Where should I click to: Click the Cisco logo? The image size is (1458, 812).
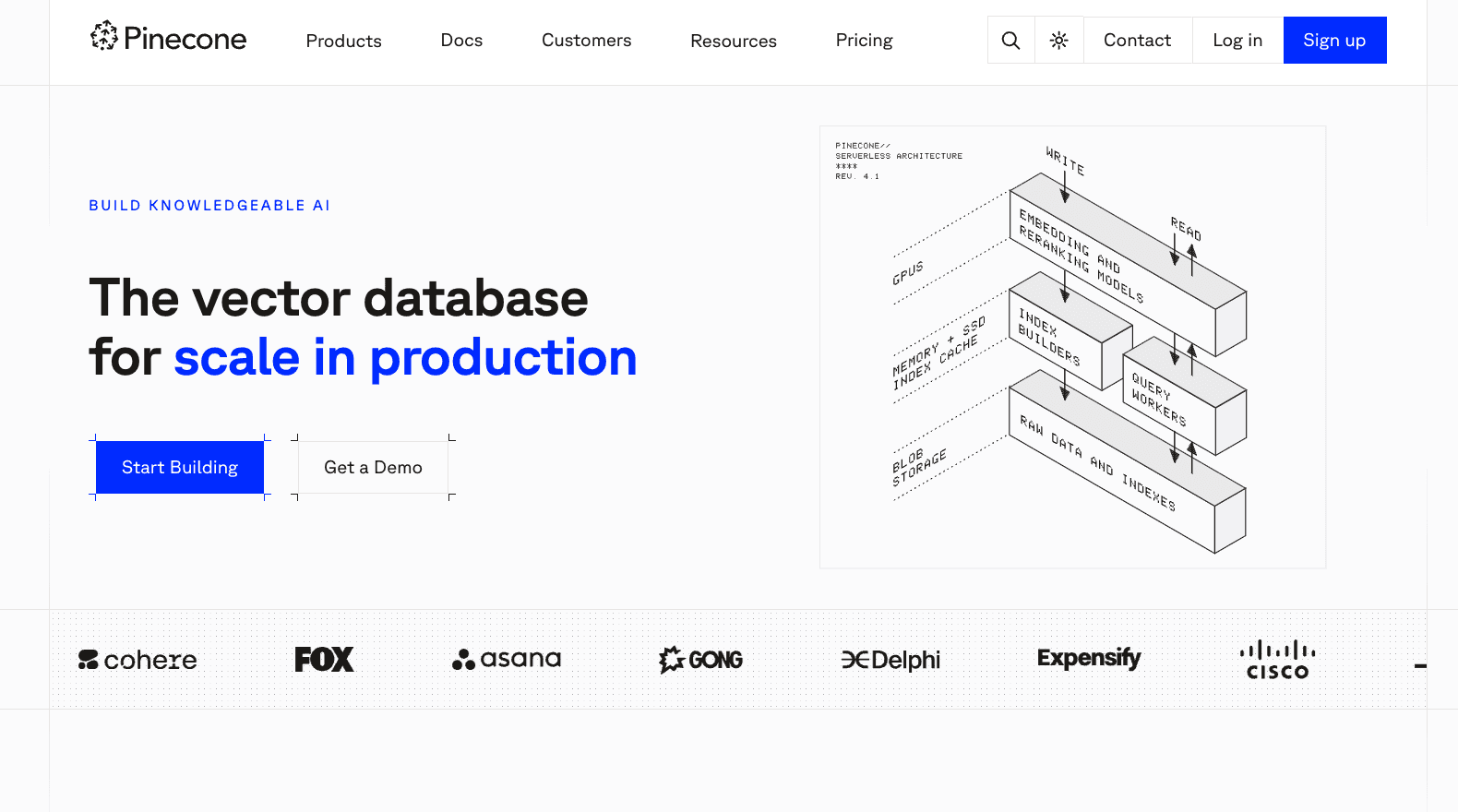1278,660
